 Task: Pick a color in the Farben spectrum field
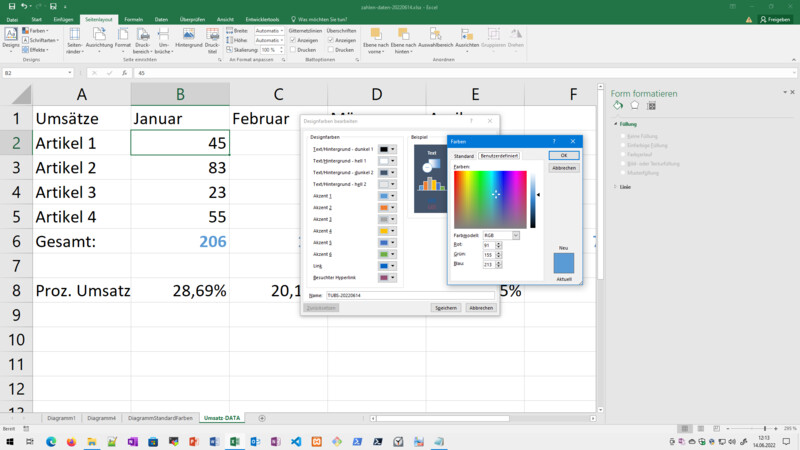490,200
